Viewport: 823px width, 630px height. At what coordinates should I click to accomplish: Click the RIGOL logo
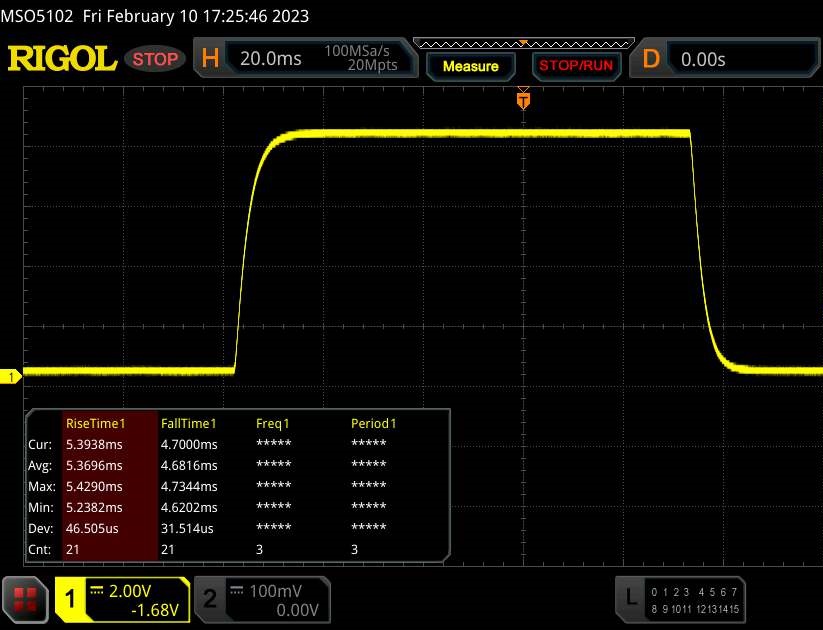pos(62,59)
